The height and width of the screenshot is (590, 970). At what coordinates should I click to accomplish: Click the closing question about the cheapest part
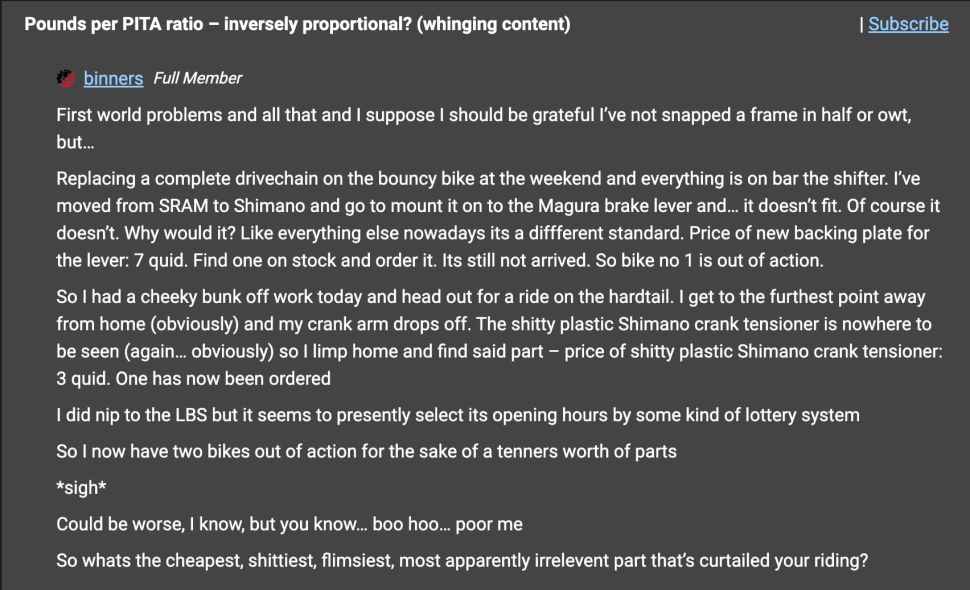pos(462,561)
